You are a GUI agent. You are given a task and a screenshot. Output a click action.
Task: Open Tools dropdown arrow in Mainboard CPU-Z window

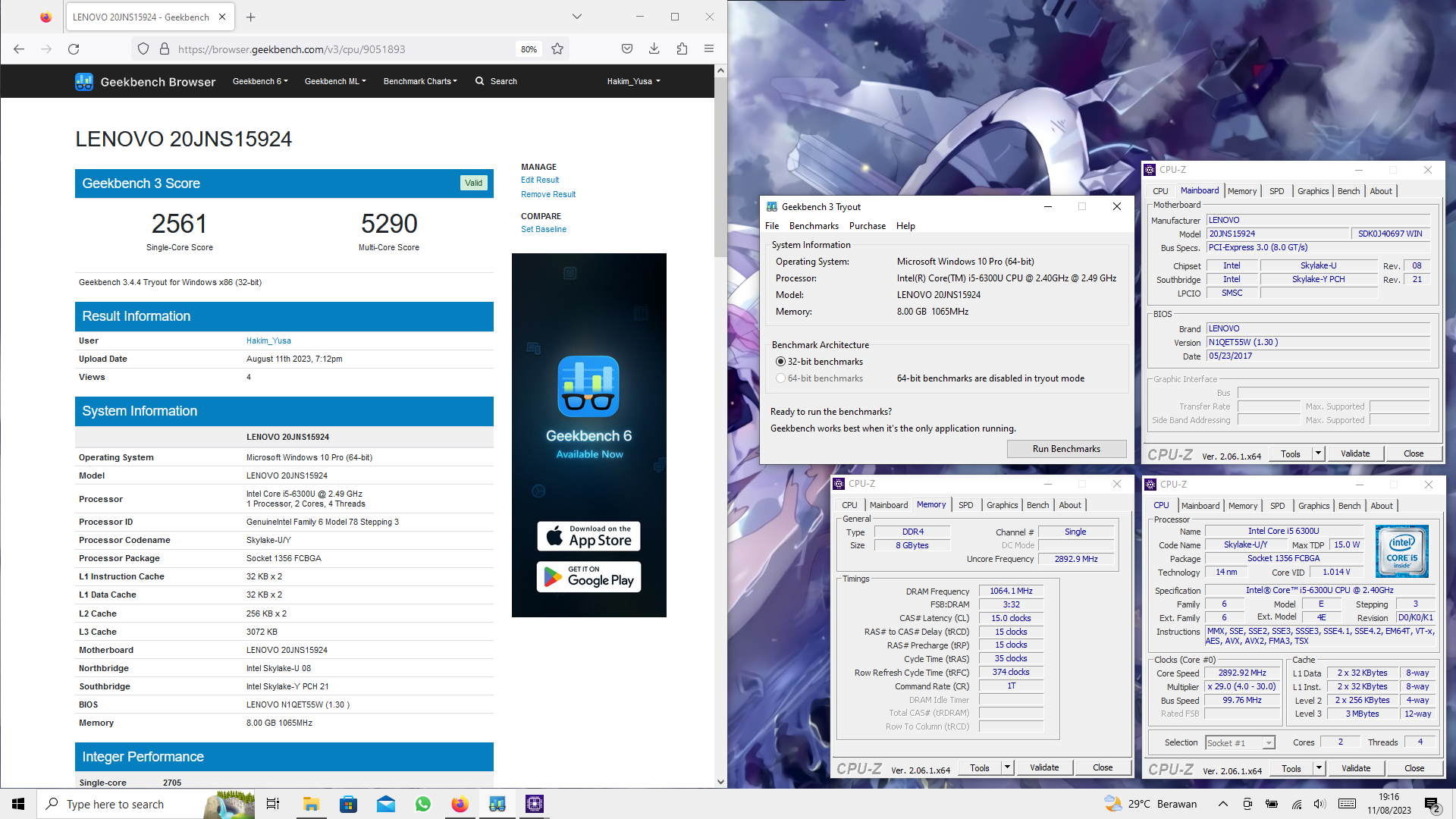point(1319,453)
